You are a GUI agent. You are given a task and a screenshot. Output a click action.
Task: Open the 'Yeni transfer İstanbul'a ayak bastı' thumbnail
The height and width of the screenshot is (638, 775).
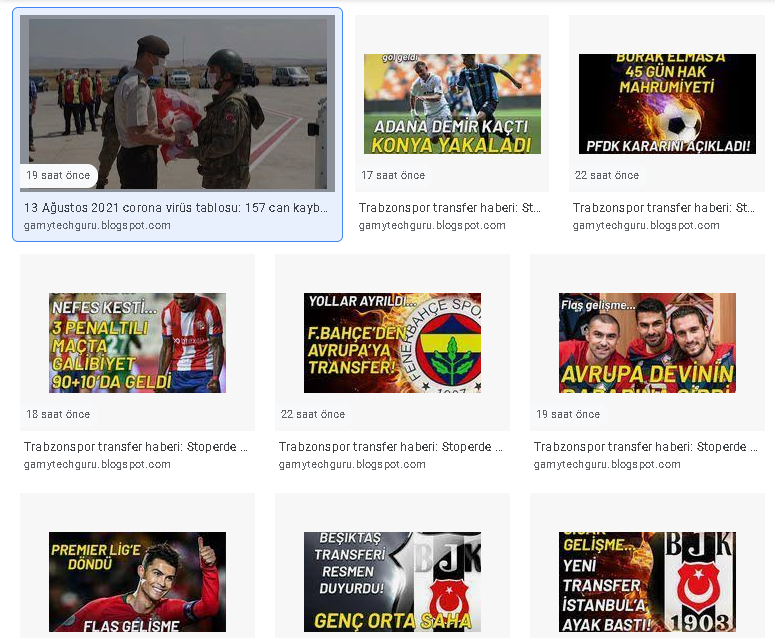647,582
